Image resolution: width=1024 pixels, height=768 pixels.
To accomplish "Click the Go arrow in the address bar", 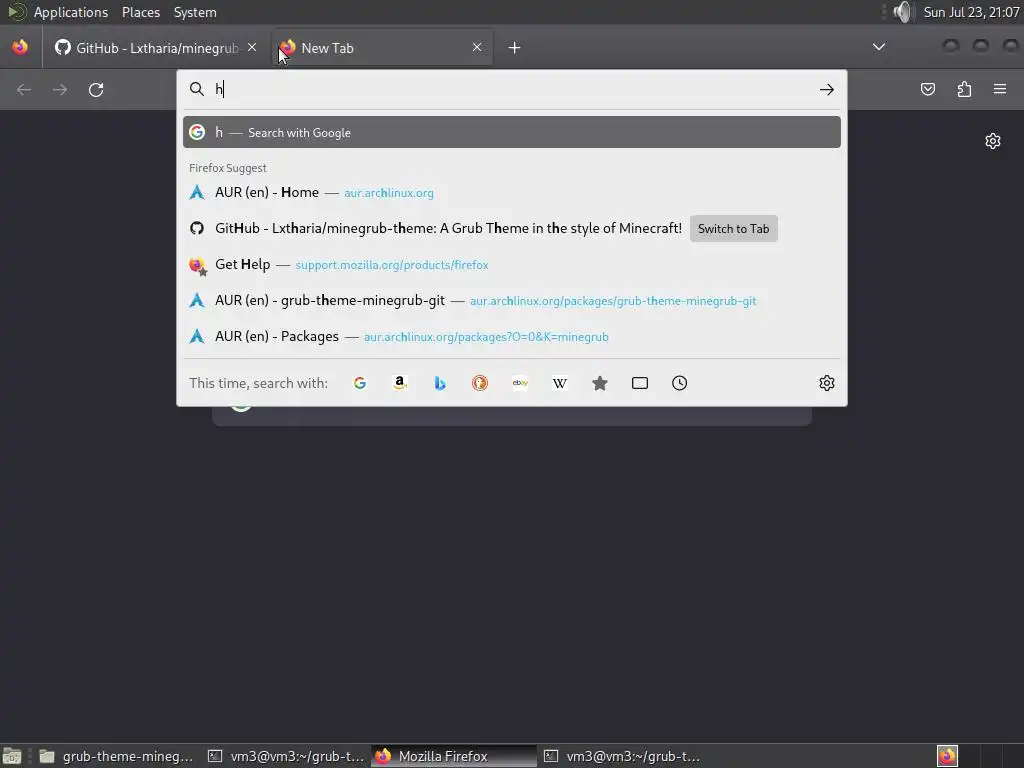I will pos(827,89).
